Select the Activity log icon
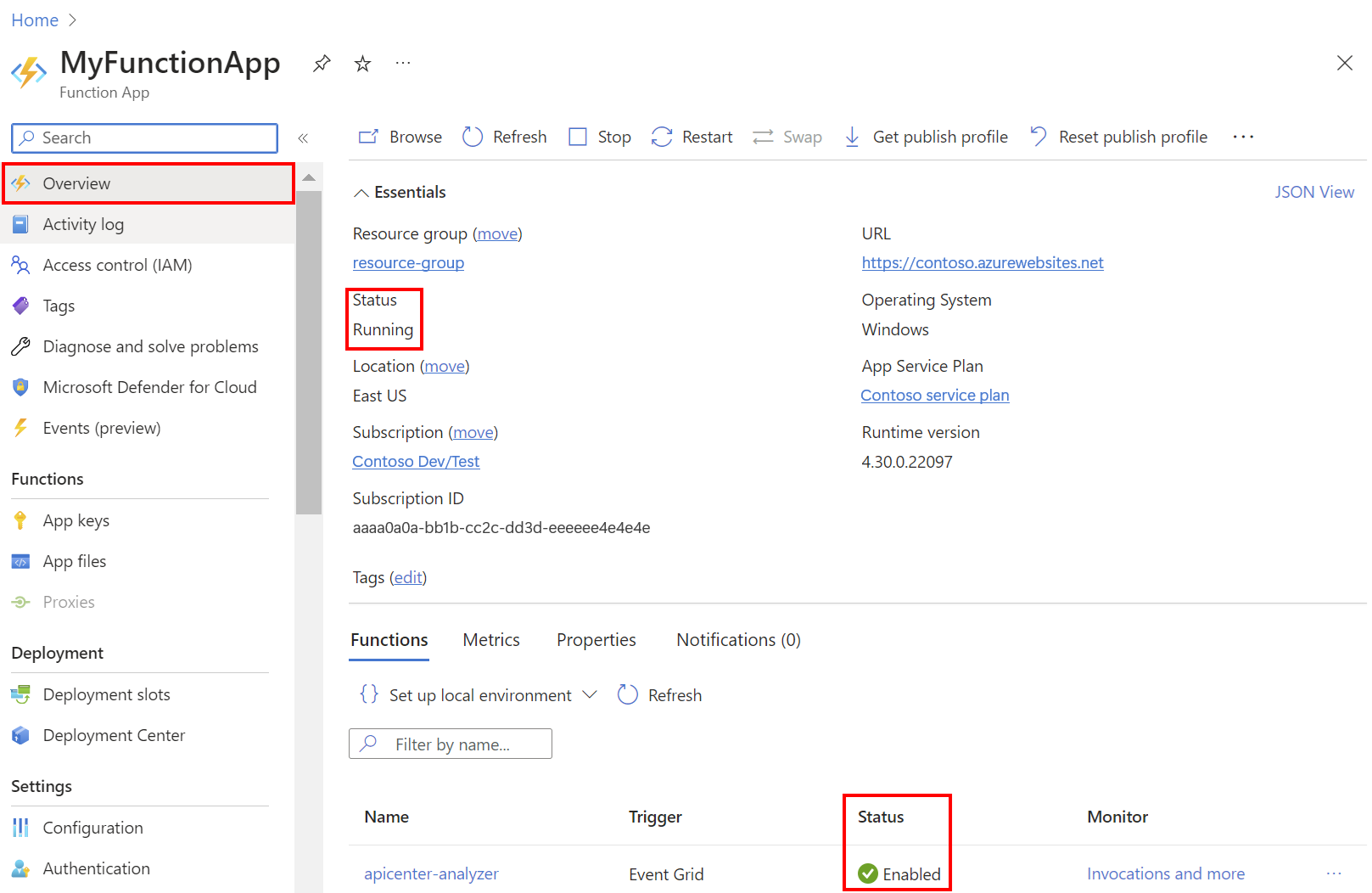 [x=21, y=223]
